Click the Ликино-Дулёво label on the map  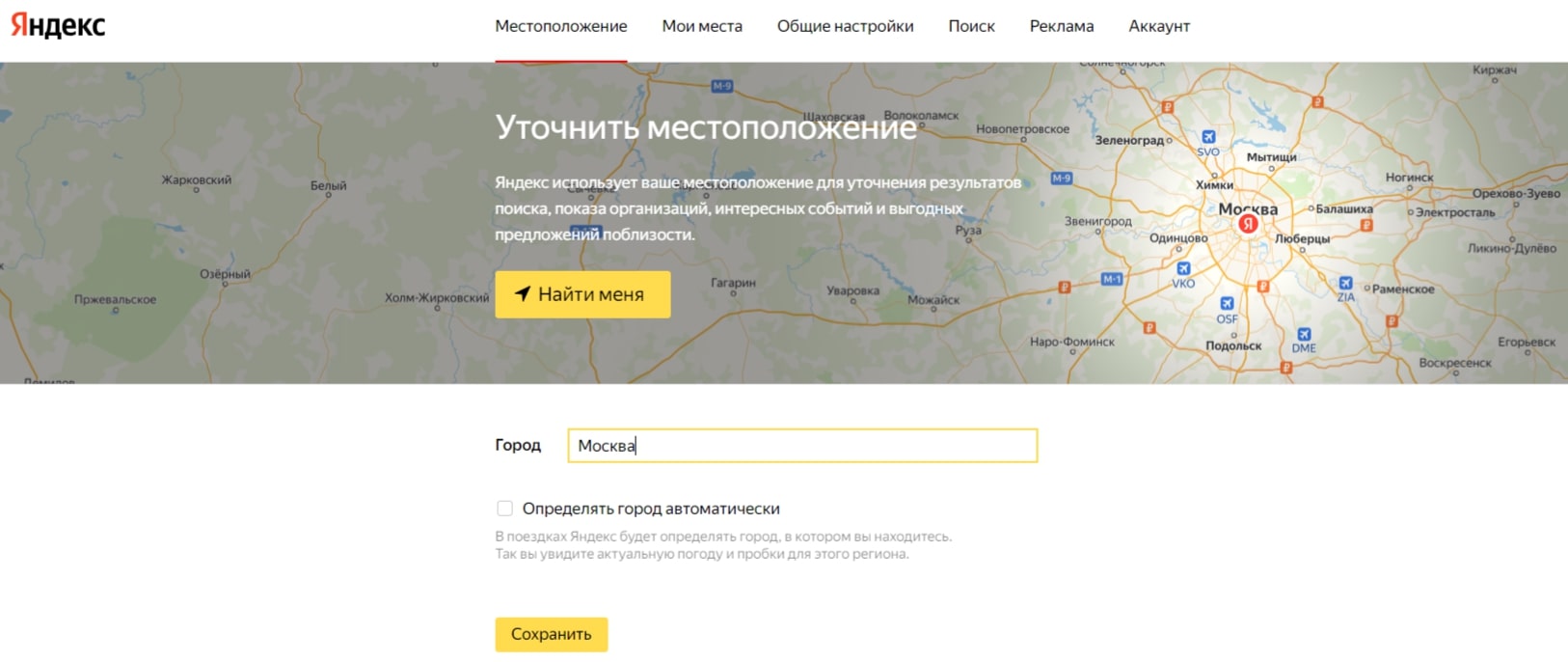coord(1511,248)
